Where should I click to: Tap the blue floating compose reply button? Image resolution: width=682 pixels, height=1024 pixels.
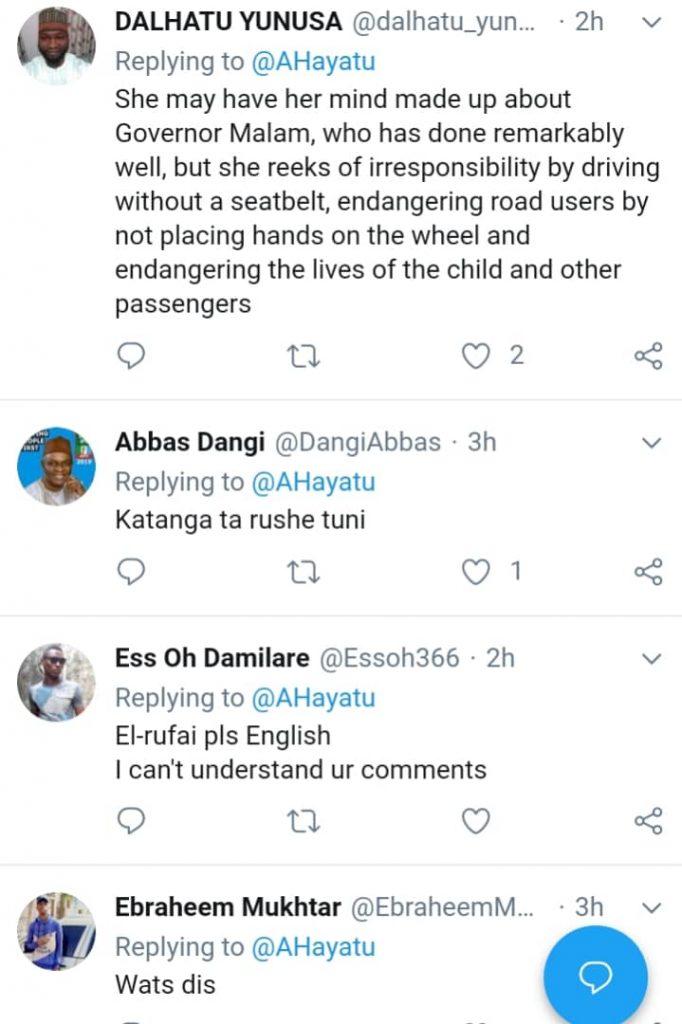click(x=596, y=977)
